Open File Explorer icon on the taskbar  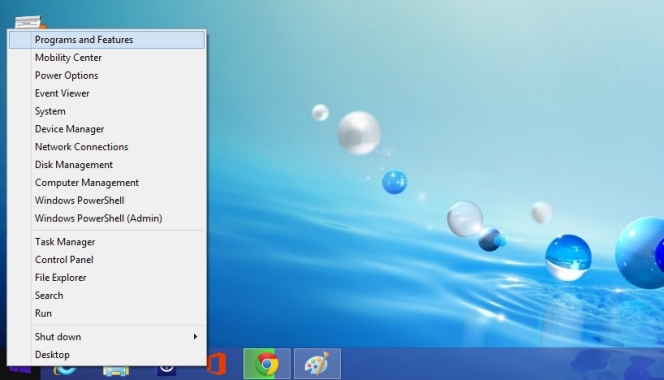point(116,372)
